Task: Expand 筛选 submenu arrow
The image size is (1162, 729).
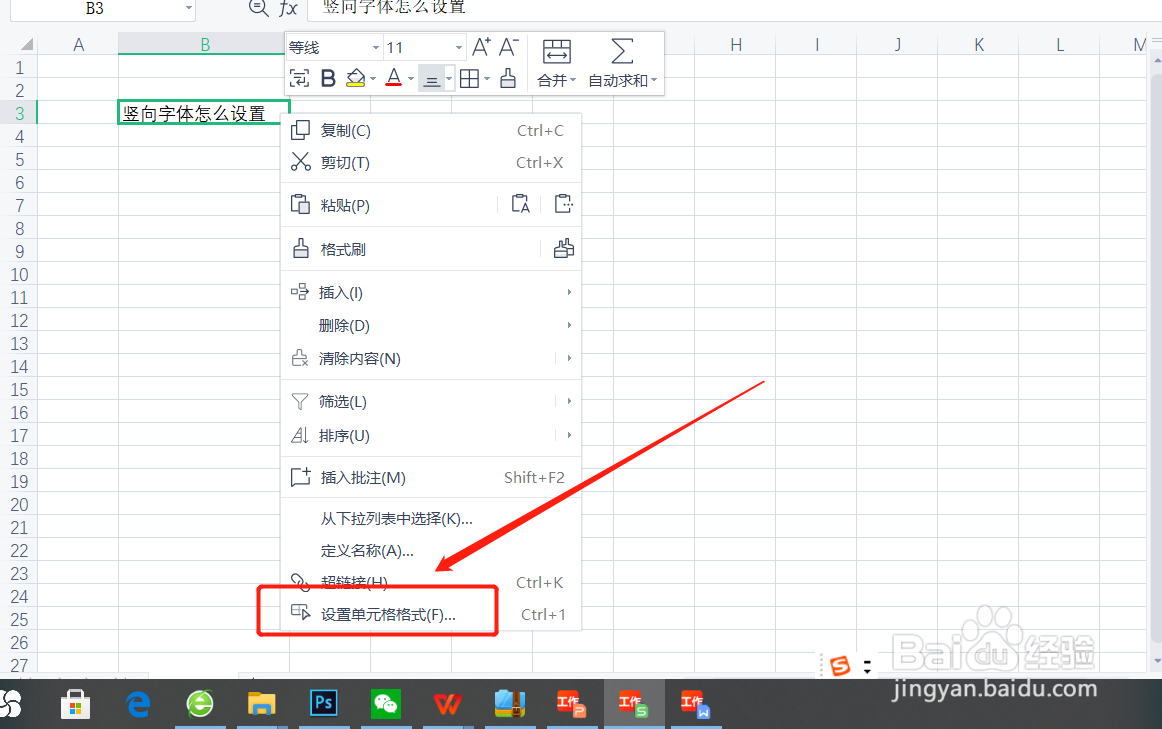Action: 569,402
